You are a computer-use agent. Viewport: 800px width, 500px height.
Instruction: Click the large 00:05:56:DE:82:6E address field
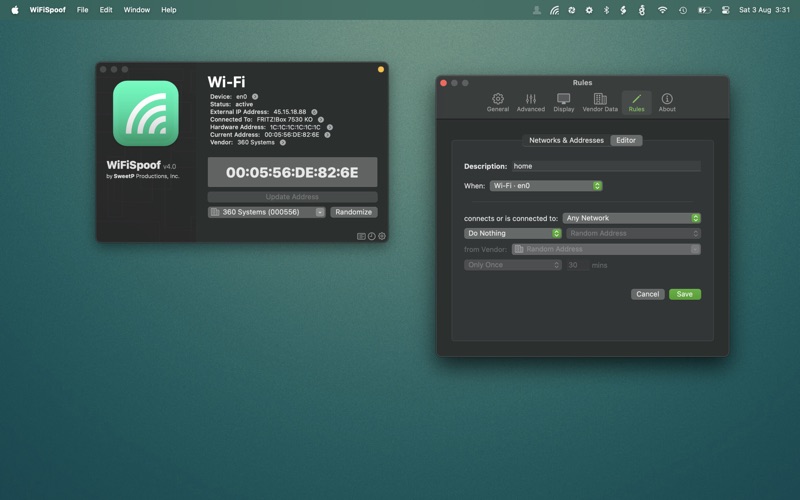[x=292, y=172]
